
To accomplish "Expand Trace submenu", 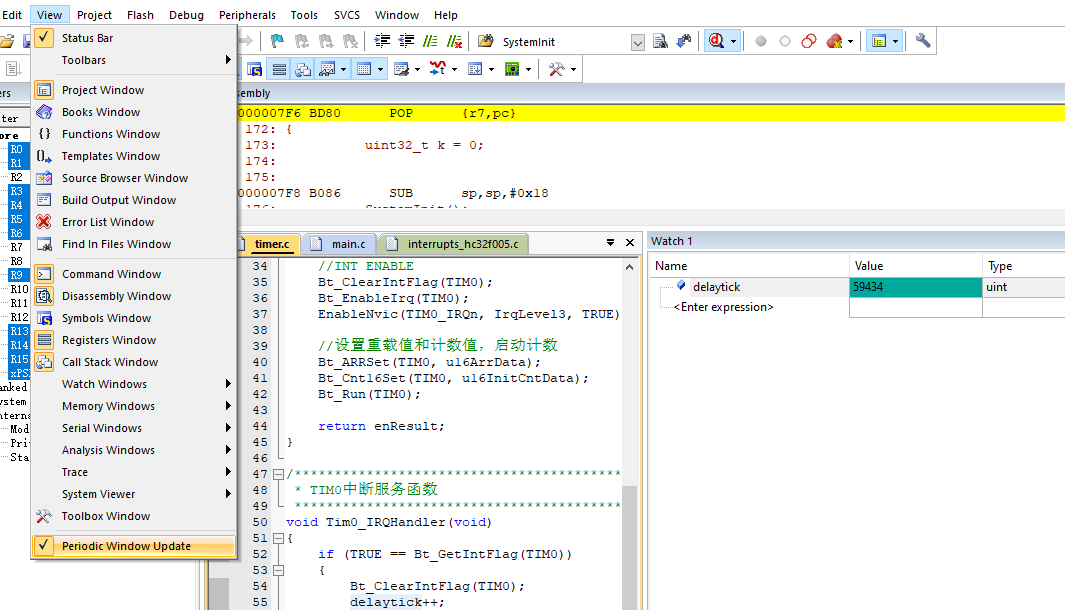I will [134, 472].
